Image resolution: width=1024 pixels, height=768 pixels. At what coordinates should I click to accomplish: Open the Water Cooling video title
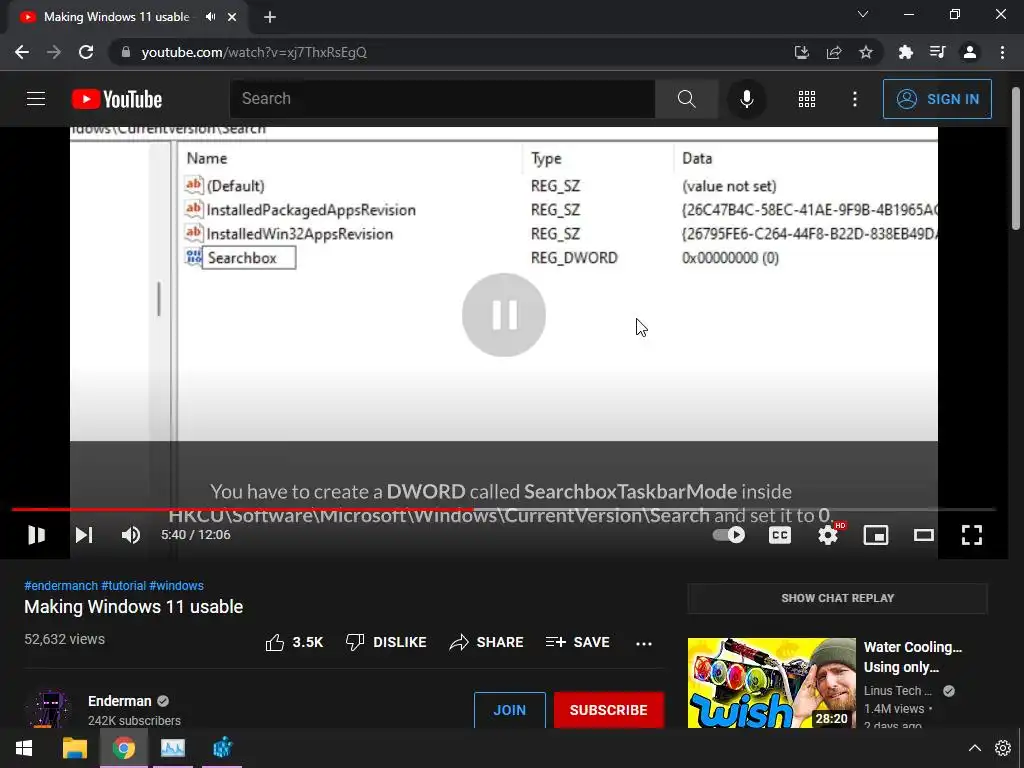pos(912,657)
